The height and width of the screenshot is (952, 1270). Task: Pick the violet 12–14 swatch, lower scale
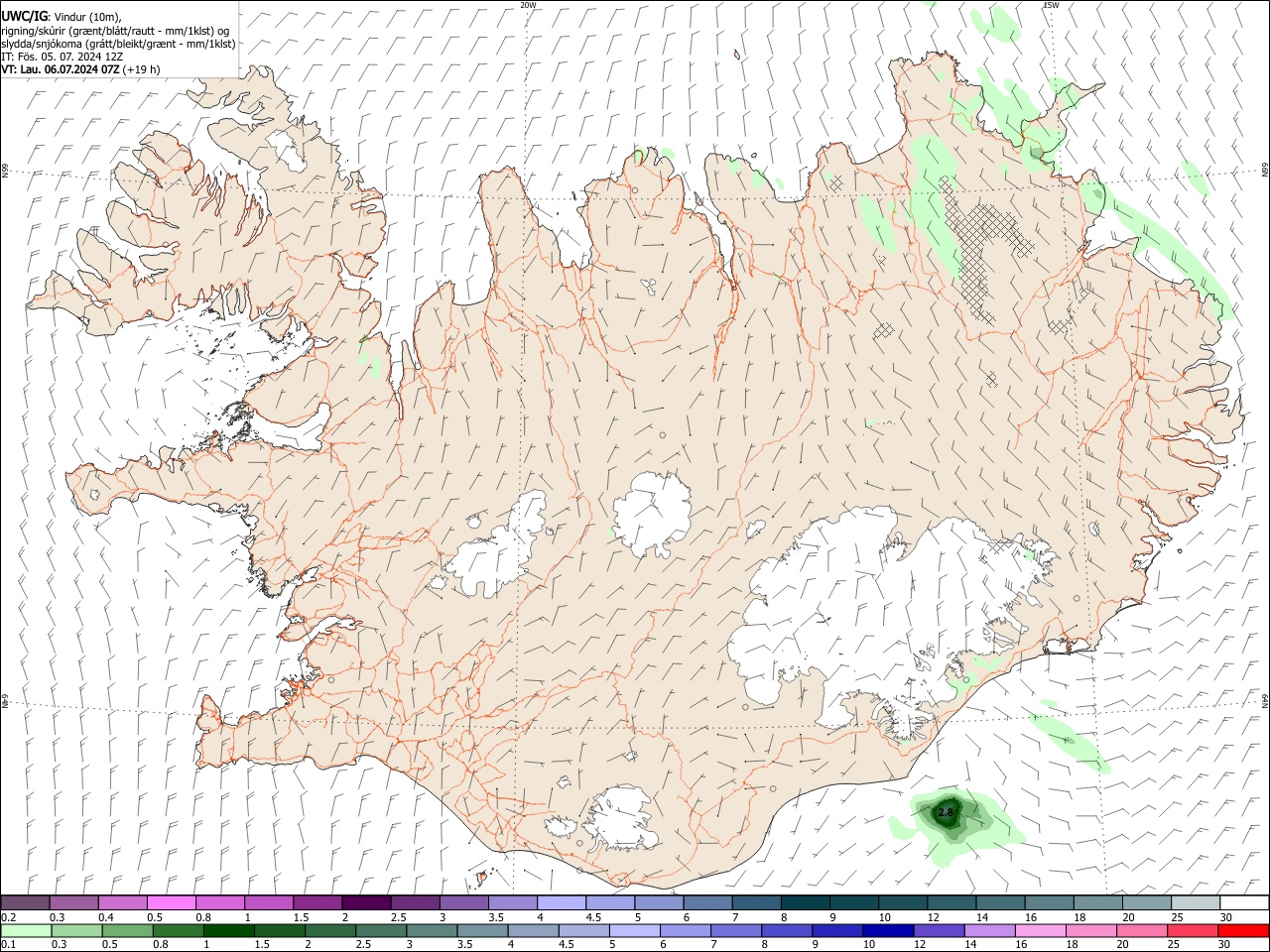click(939, 930)
